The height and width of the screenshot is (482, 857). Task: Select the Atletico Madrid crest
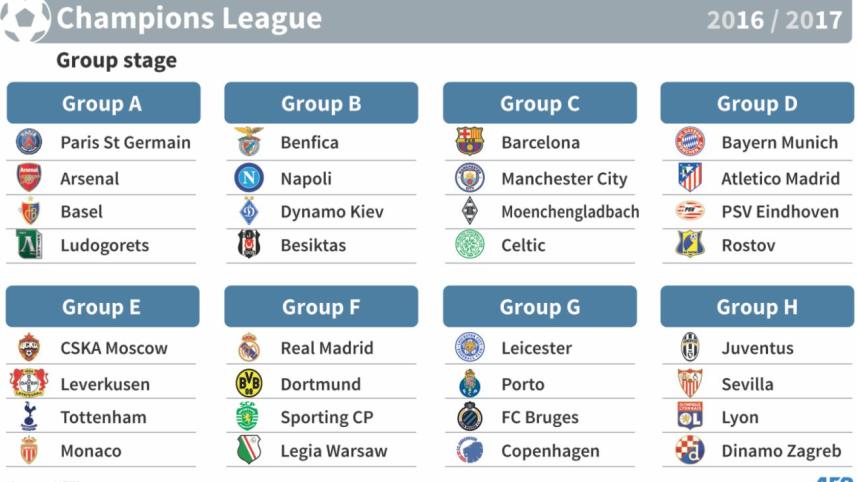pos(690,178)
